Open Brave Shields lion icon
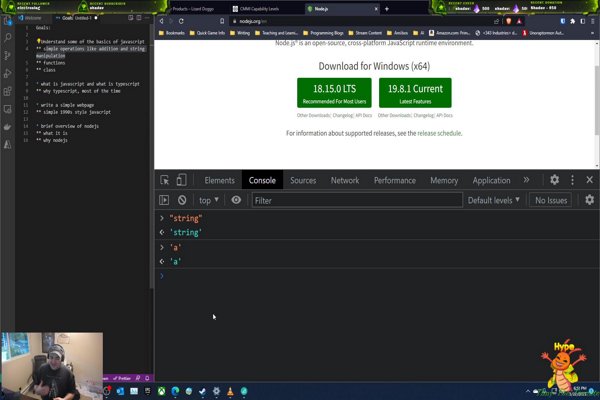 tap(509, 21)
